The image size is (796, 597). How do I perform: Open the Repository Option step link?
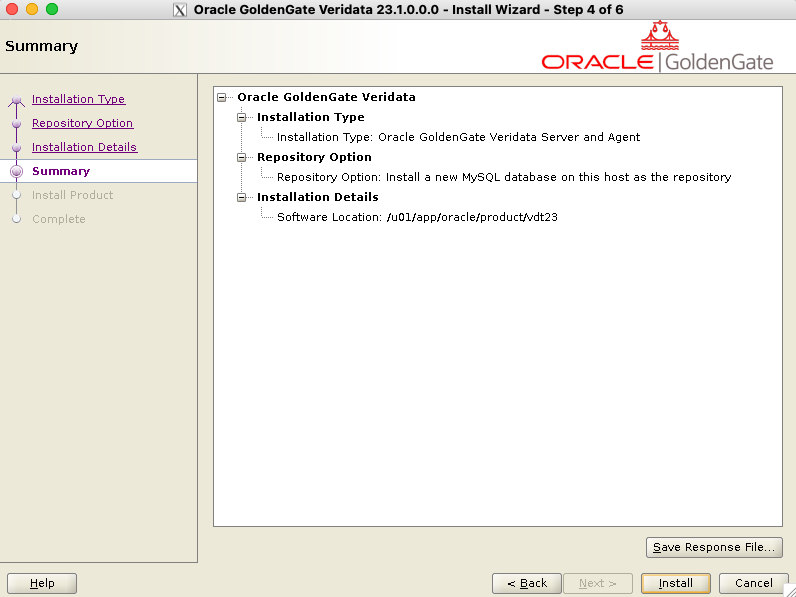[83, 123]
